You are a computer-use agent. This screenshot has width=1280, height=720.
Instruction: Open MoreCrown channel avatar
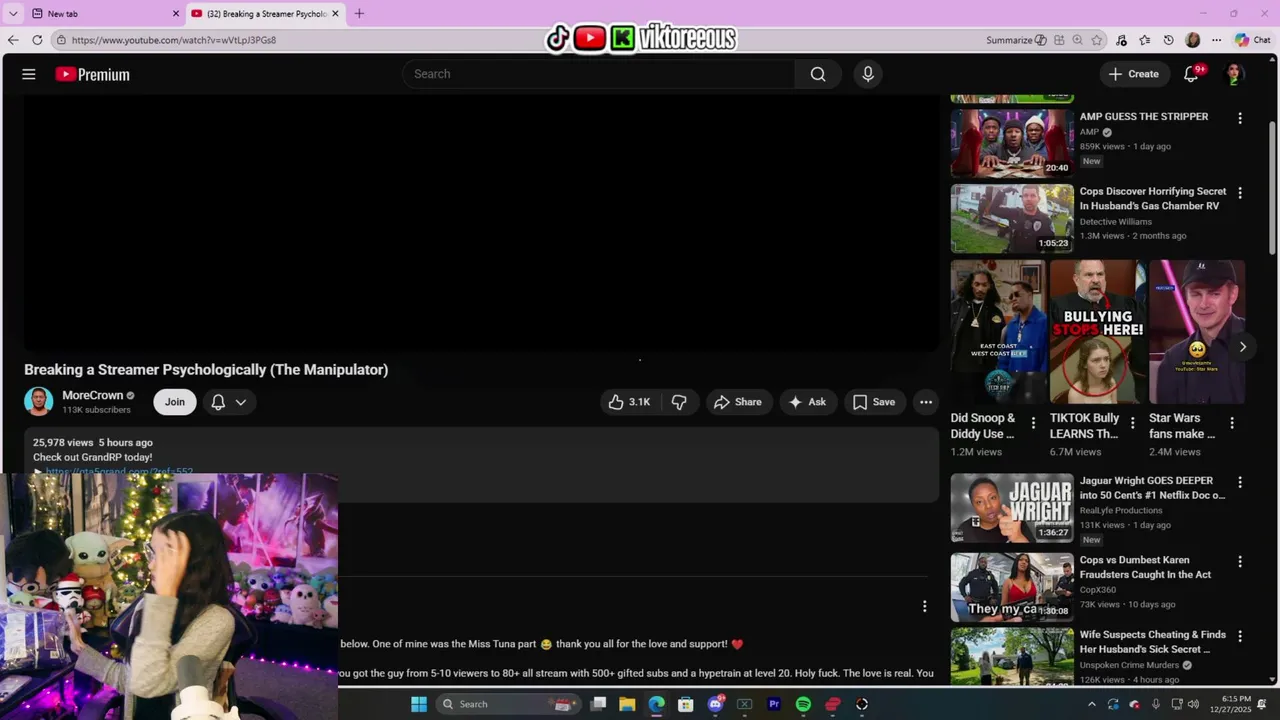[x=38, y=401]
